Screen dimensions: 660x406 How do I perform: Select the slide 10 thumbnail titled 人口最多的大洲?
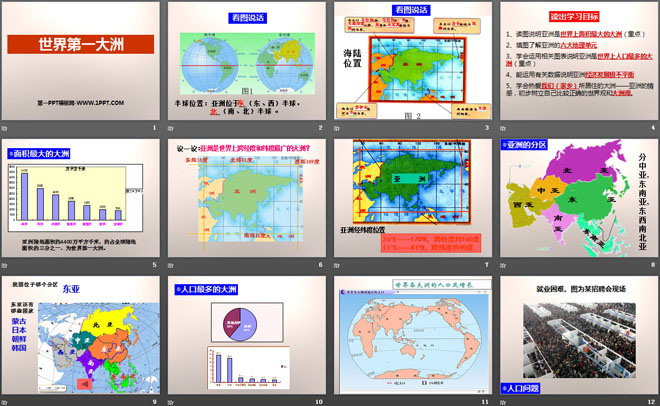247,335
